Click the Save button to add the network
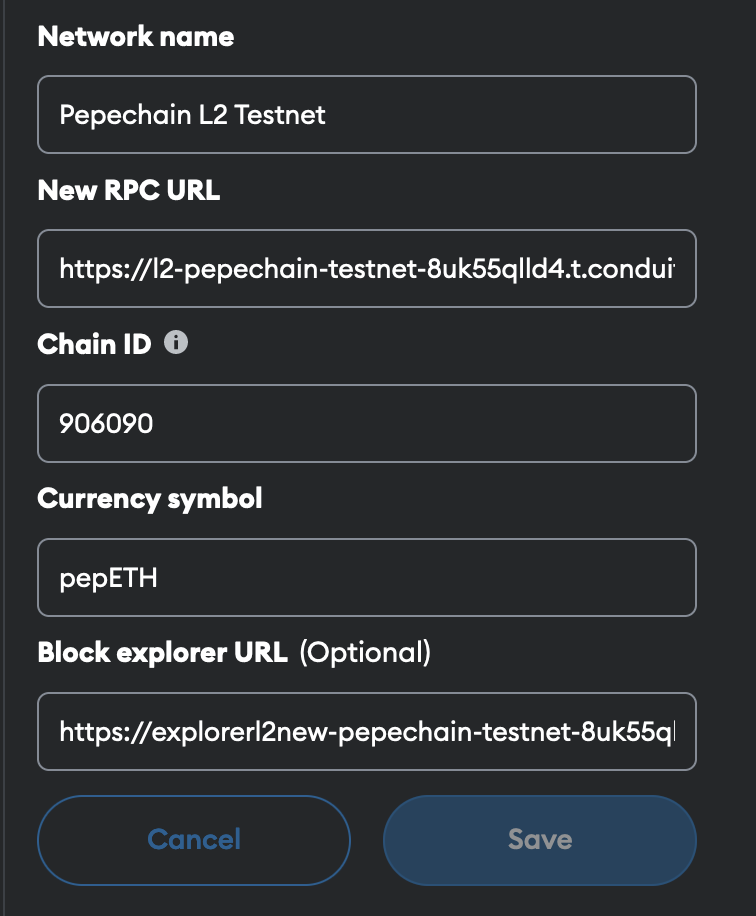756x916 pixels. point(538,840)
